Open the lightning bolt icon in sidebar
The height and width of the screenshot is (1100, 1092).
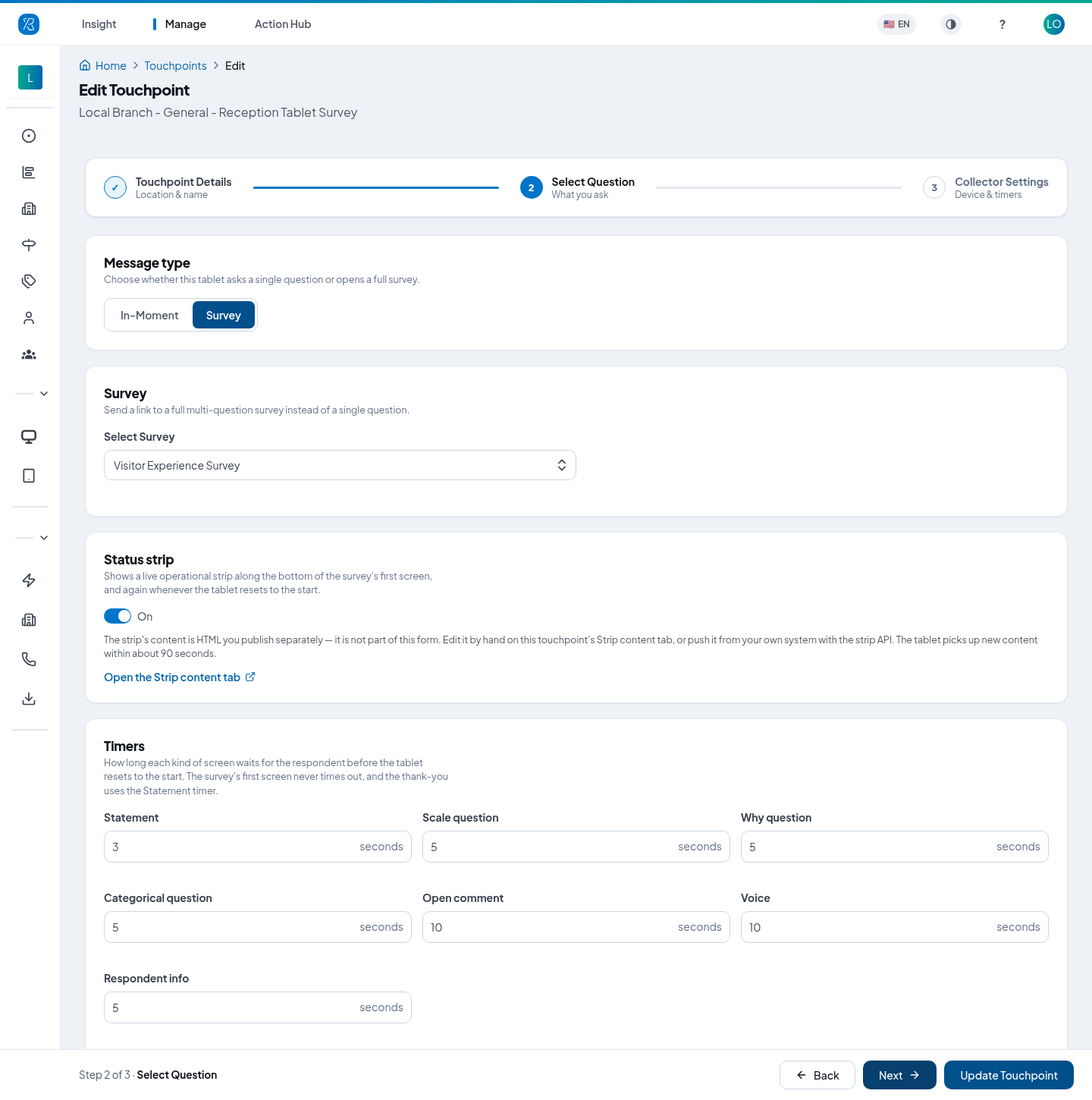pos(29,580)
